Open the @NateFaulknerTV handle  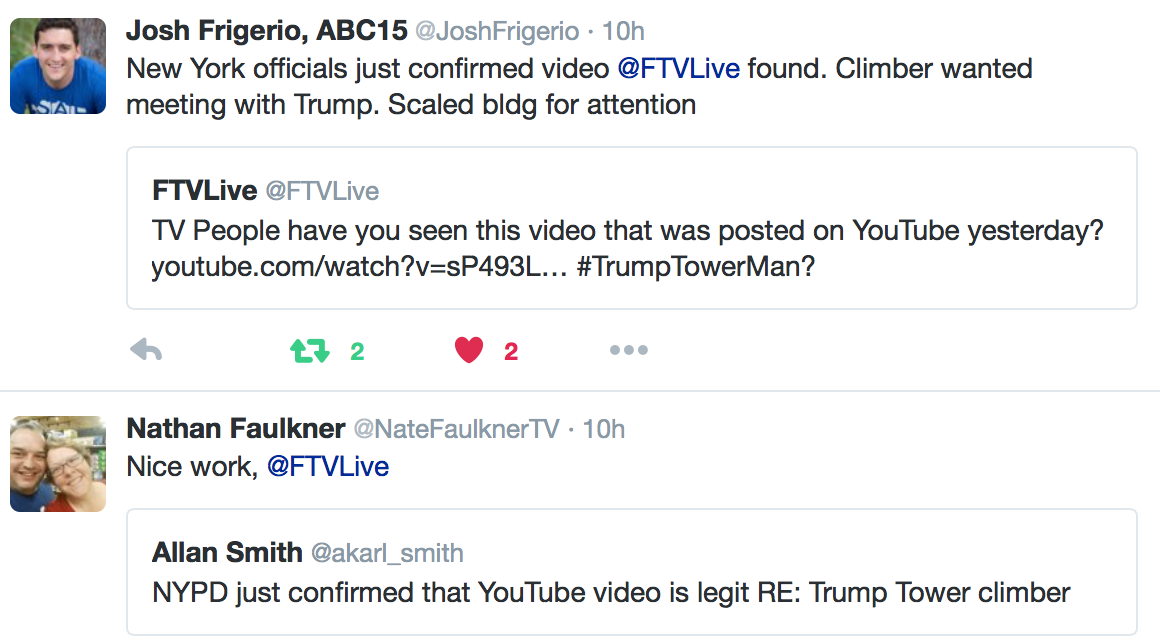(x=456, y=430)
